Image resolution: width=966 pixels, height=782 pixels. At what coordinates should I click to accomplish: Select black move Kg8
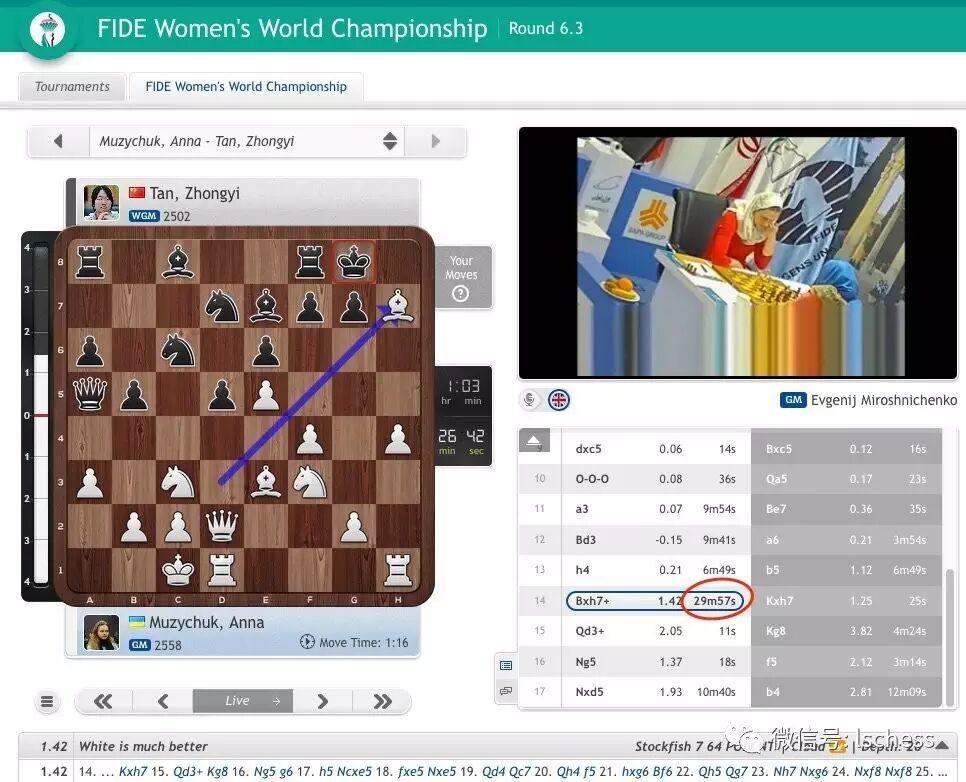point(846,631)
